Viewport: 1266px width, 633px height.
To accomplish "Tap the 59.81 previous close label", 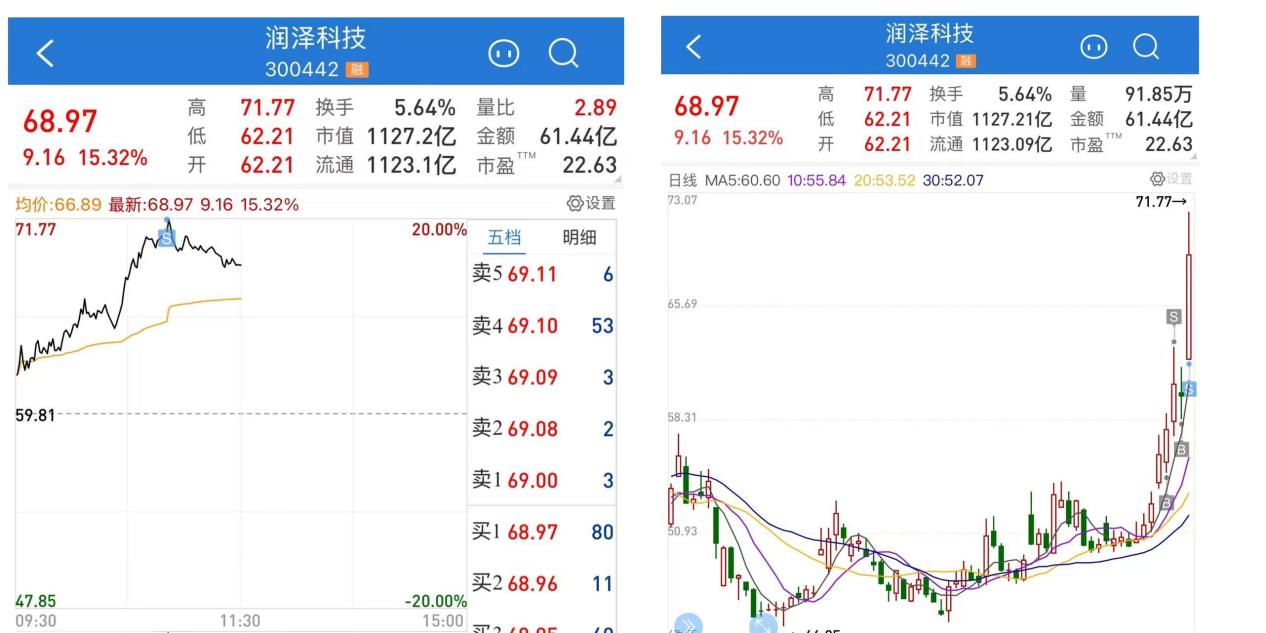I will click(36, 414).
